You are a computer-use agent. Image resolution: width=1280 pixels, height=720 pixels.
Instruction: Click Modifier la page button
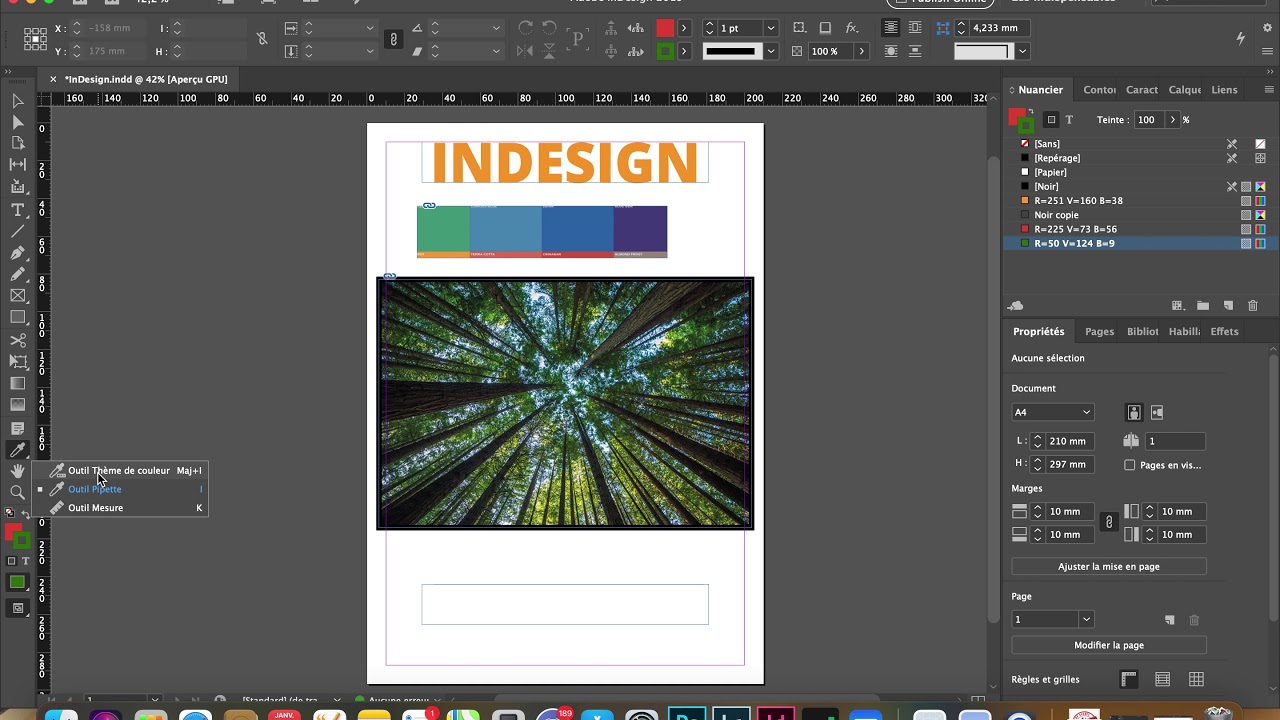tap(1109, 646)
